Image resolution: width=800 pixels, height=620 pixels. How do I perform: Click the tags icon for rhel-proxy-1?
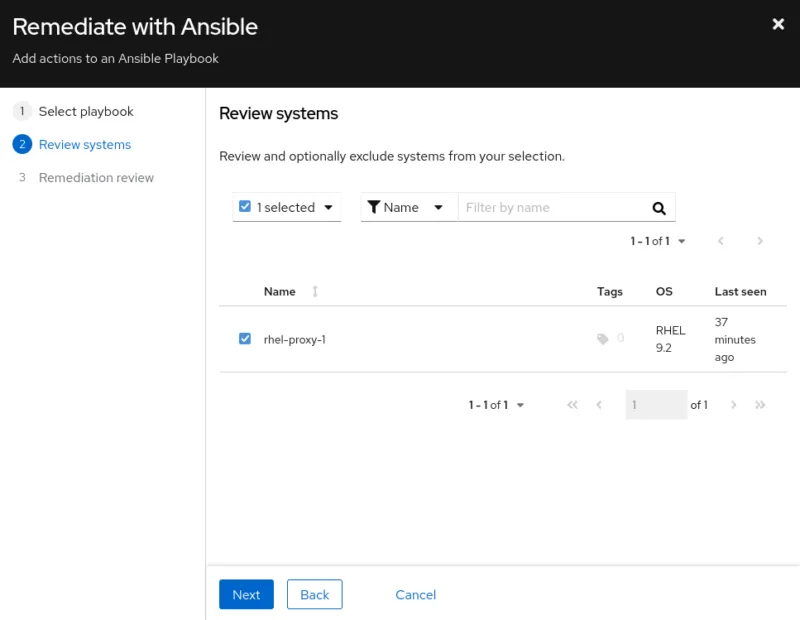(603, 339)
